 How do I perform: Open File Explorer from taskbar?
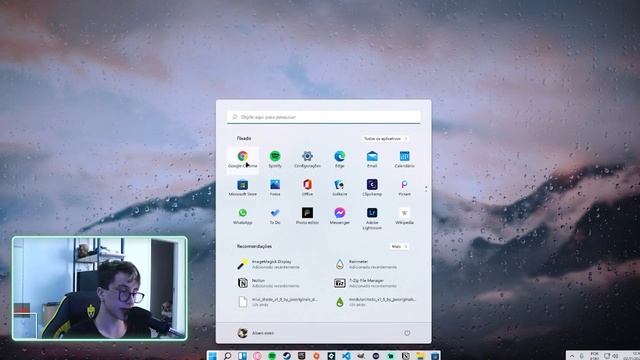[x=420, y=356]
